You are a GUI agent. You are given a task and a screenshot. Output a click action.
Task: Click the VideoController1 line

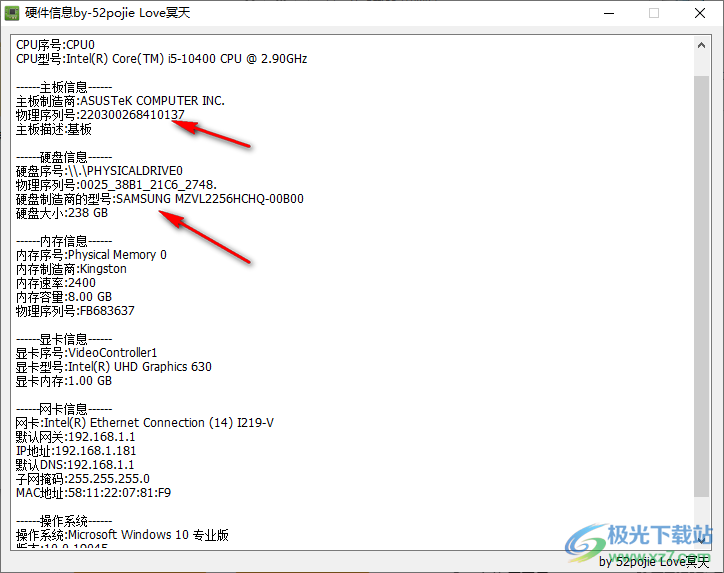coord(86,353)
